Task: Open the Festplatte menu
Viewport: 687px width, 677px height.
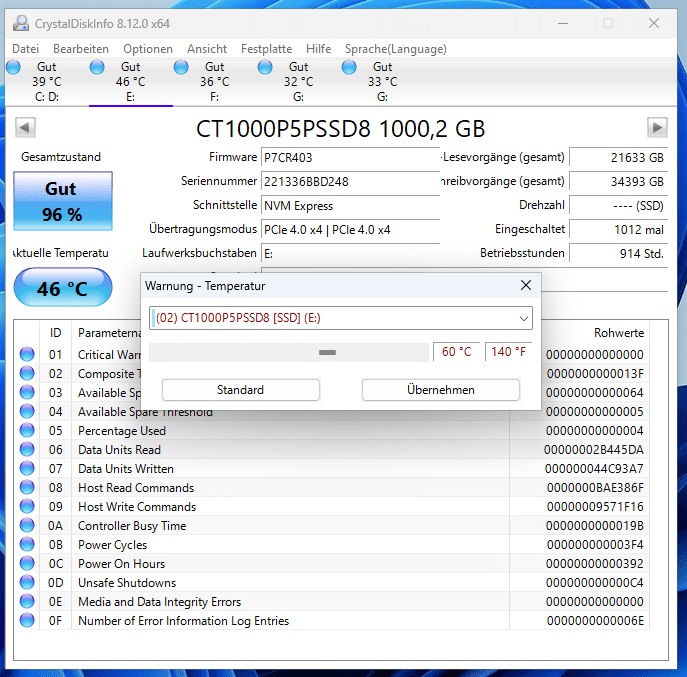Action: (266, 49)
